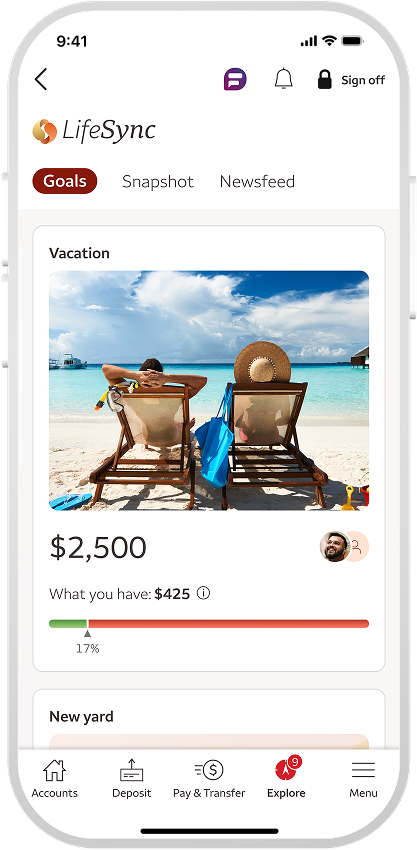Select the Goals tab
The height and width of the screenshot is (850, 417).
pos(65,181)
